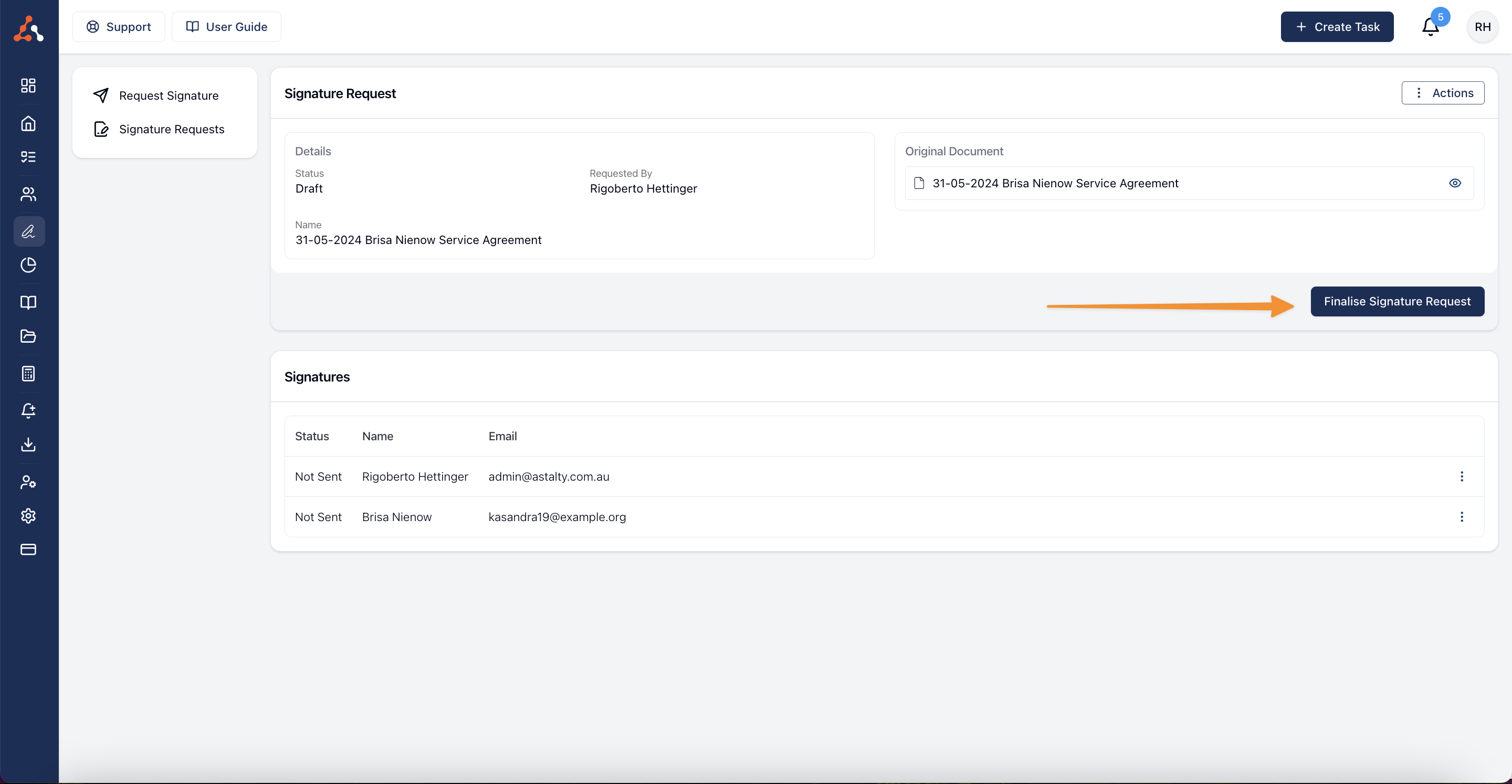Open the calculator icon in the sidebar
Image resolution: width=1512 pixels, height=784 pixels.
click(28, 374)
